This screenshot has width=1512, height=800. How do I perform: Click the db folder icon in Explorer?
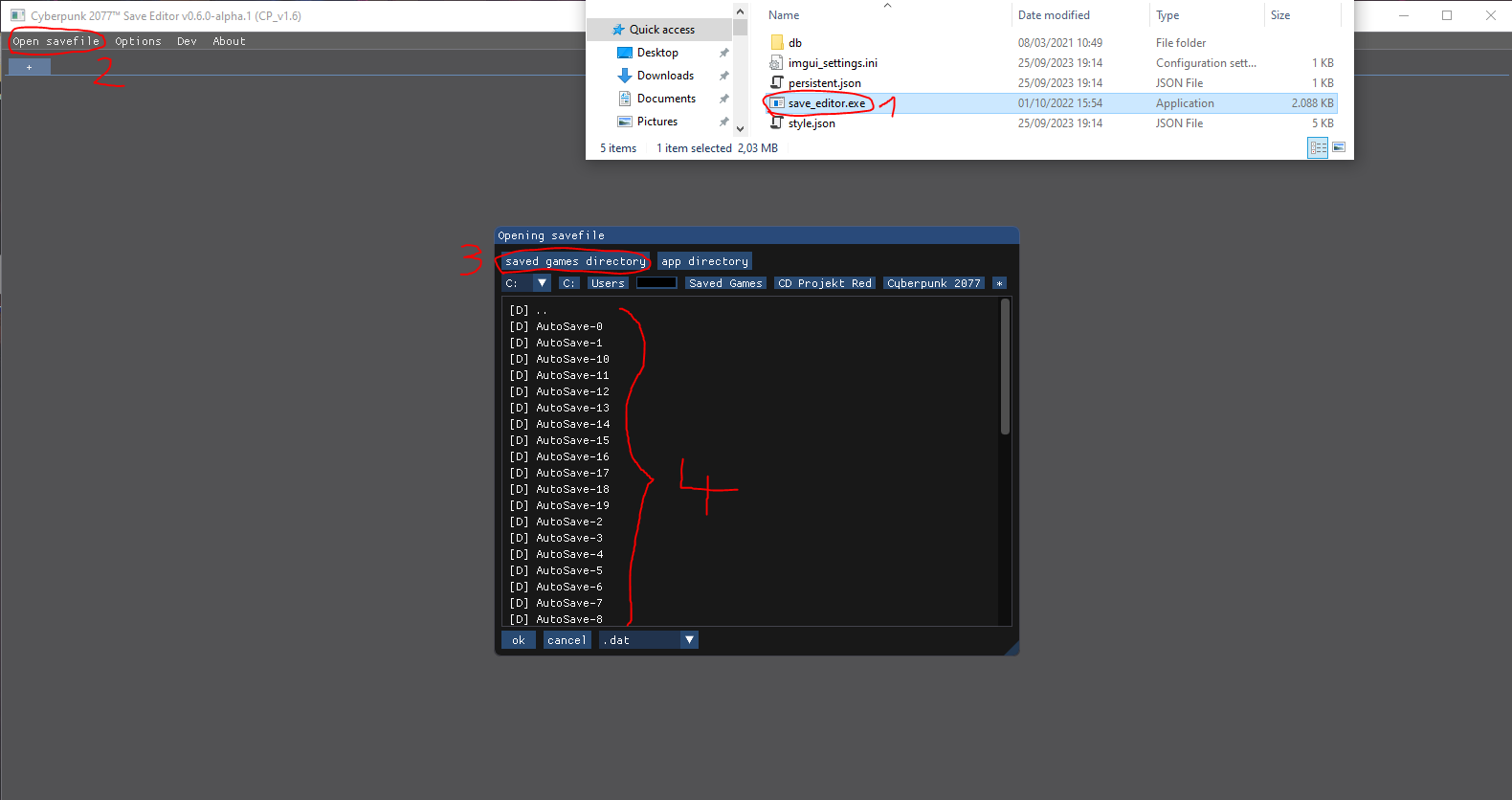[777, 43]
